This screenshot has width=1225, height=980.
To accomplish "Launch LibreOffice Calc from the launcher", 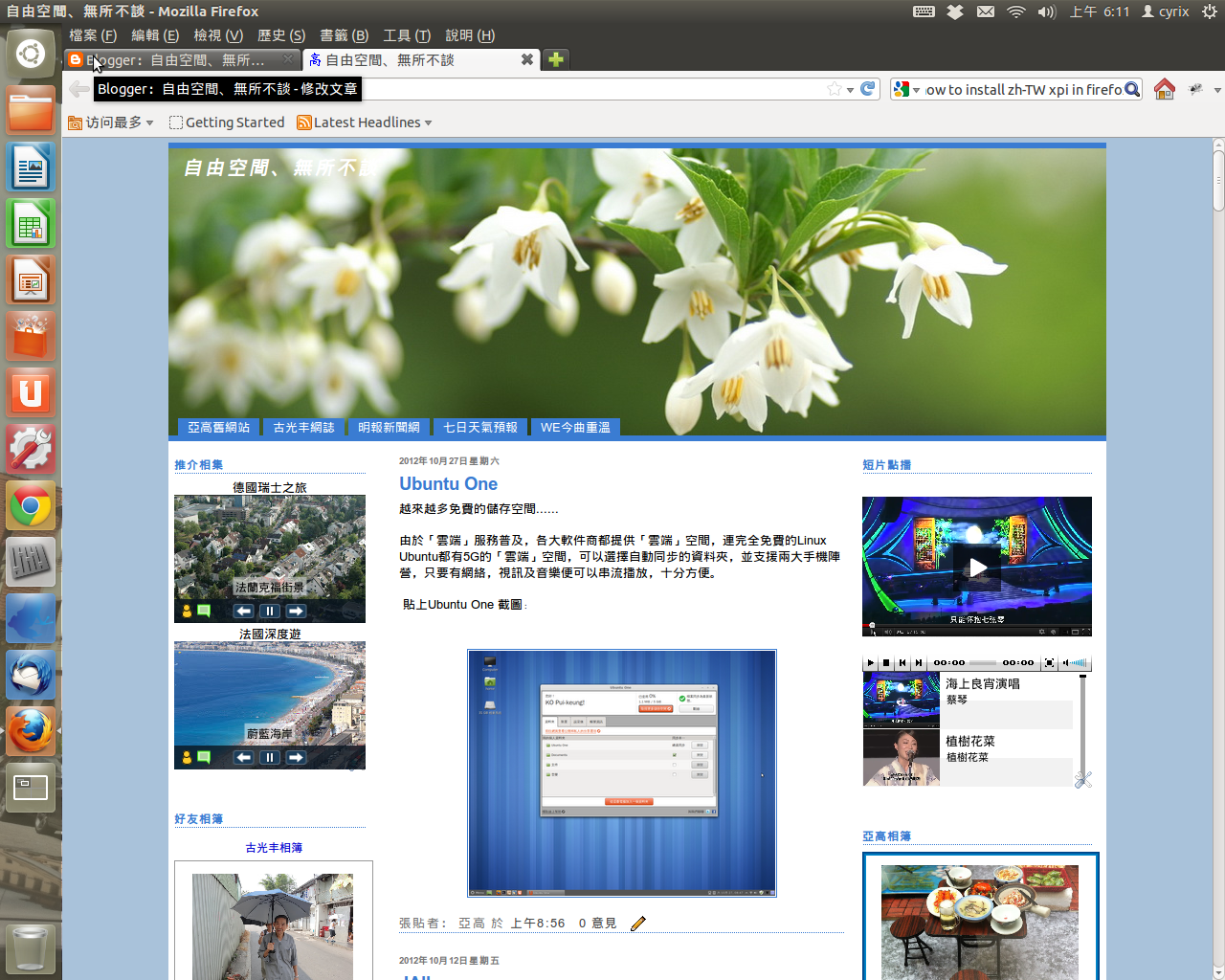I will pyautogui.click(x=31, y=223).
